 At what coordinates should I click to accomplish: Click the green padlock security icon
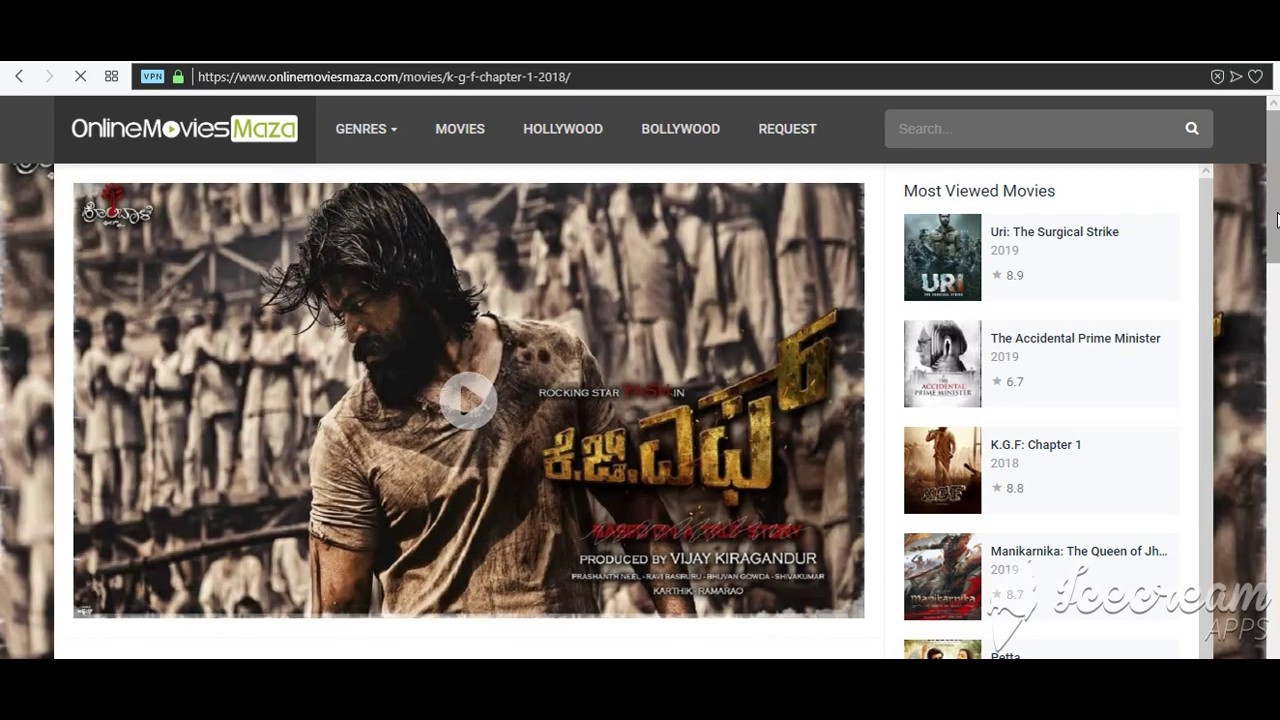(178, 76)
